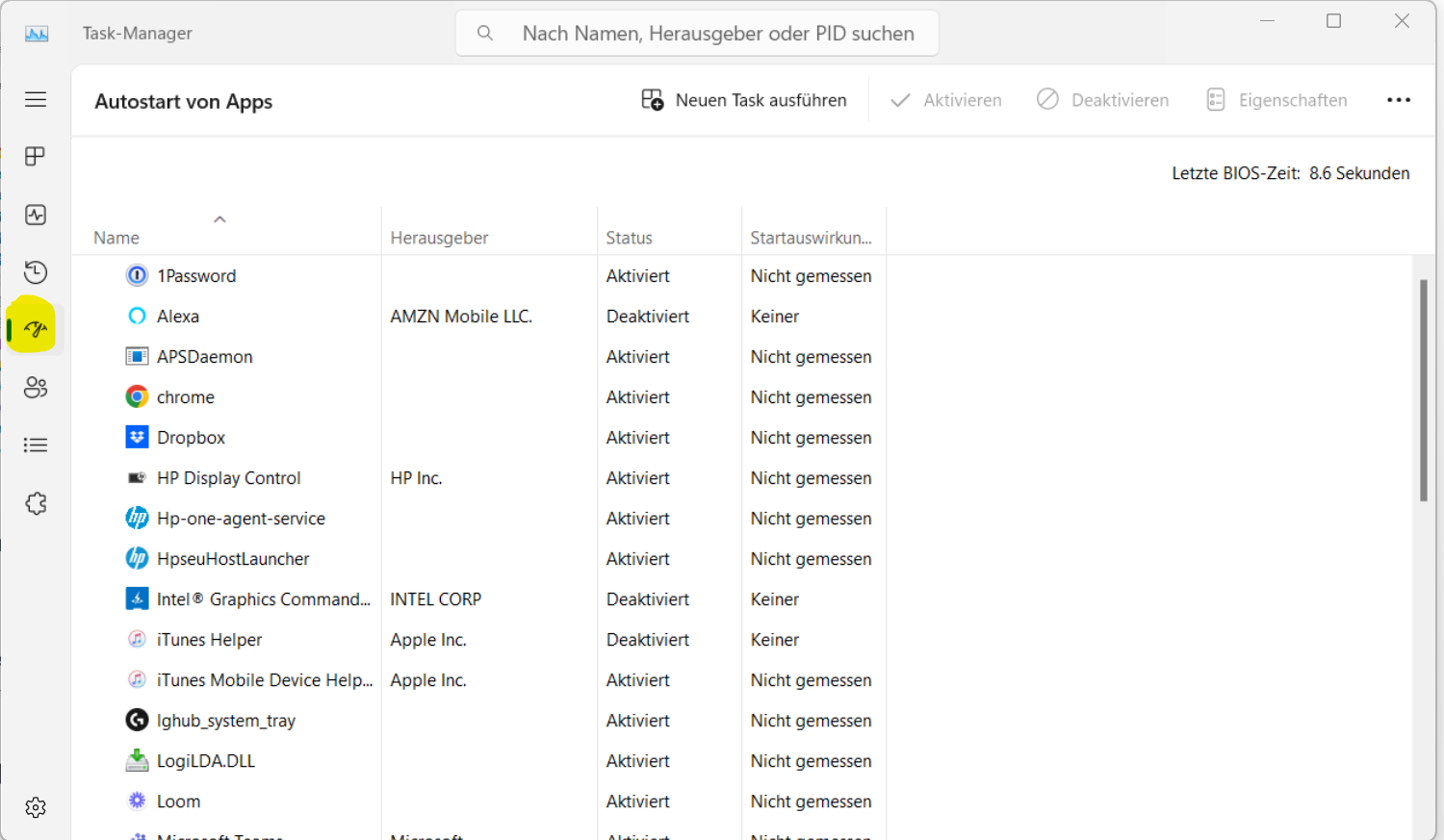1444x840 pixels.
Task: Click the iTunes Mobile Device Helper icon
Action: coord(138,680)
